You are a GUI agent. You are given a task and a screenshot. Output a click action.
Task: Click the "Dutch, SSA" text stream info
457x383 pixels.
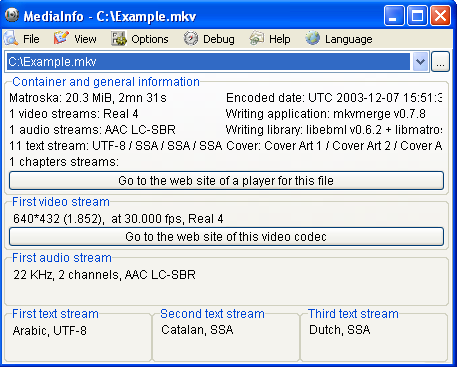340,330
